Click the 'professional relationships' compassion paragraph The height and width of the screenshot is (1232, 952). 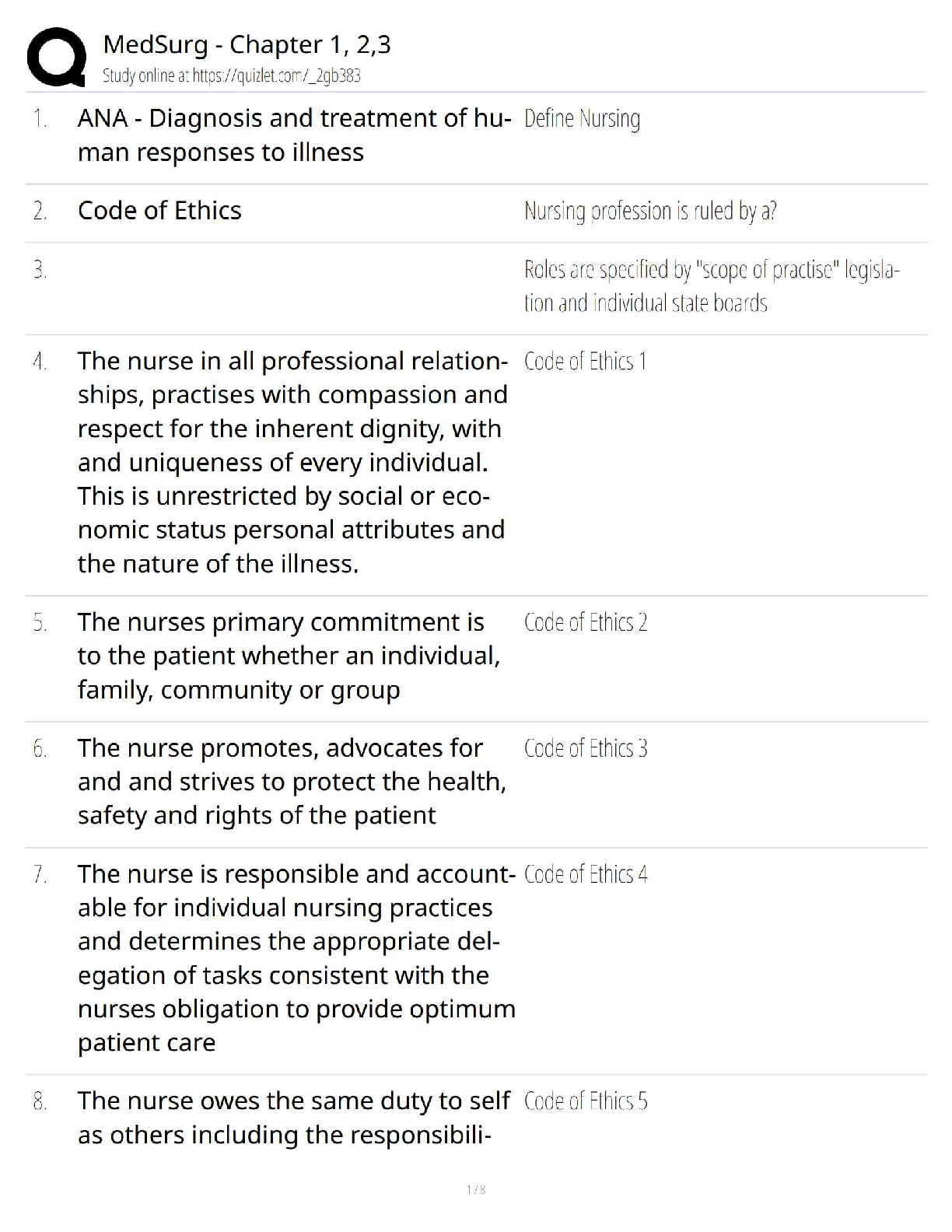point(292,462)
